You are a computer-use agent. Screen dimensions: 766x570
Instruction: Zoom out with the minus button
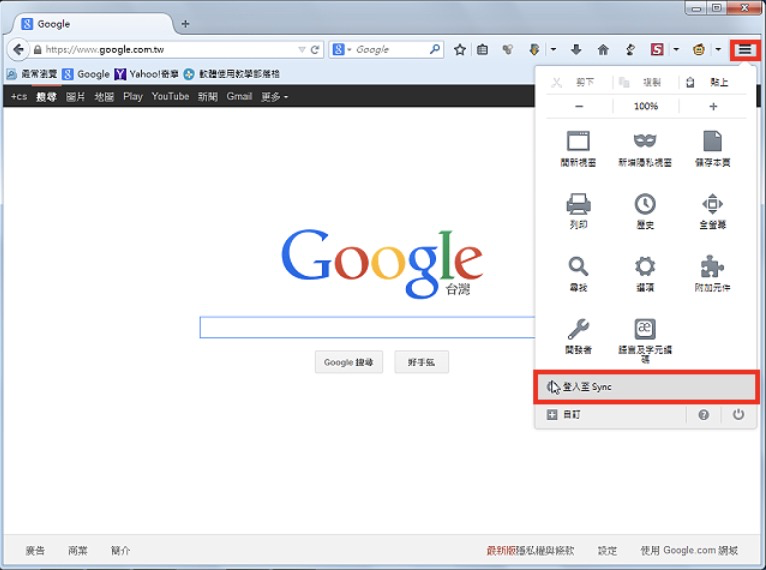pyautogui.click(x=579, y=106)
